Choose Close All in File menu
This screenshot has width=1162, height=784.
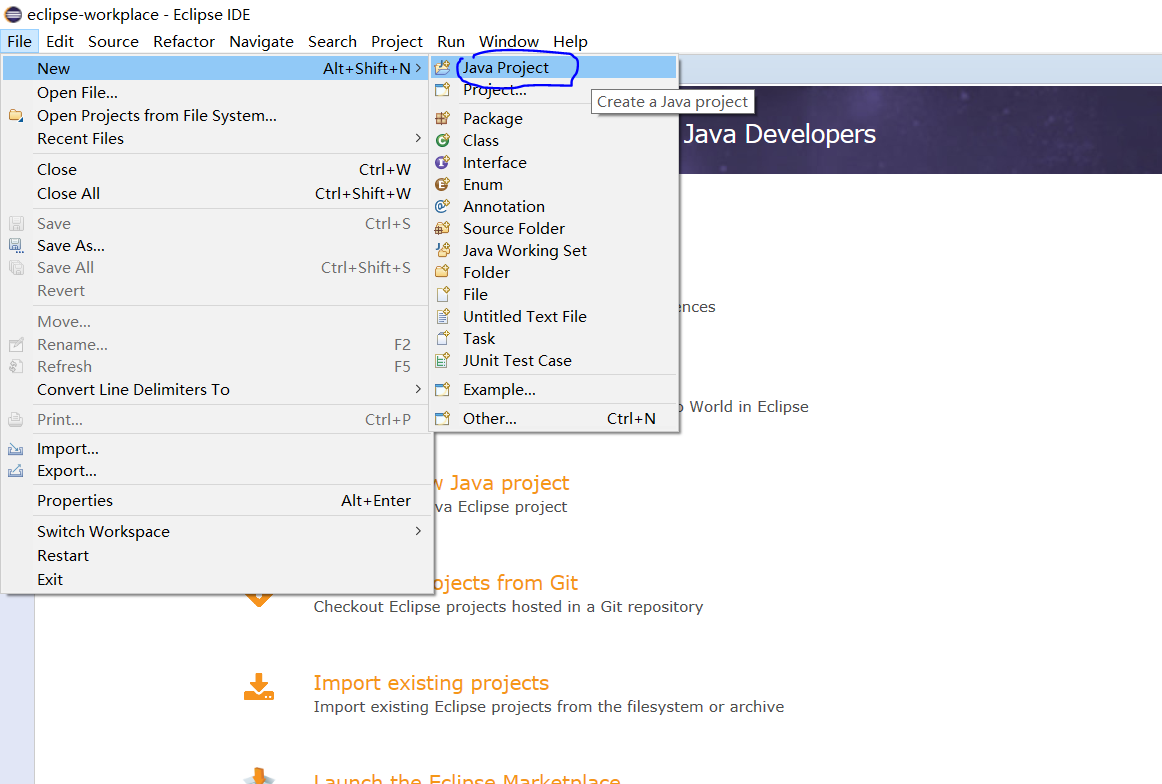(217, 193)
